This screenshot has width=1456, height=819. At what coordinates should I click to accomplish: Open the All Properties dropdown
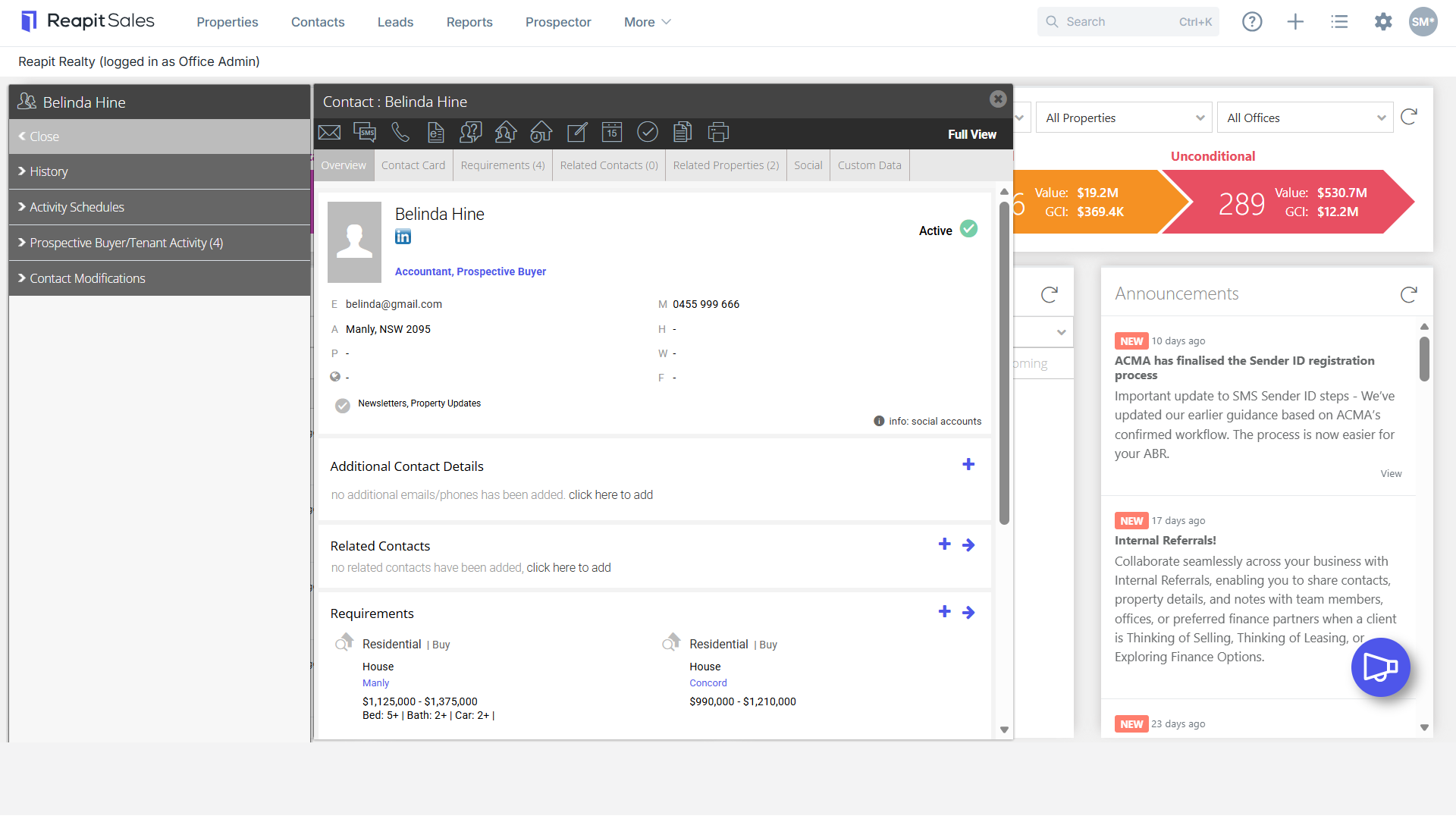(1124, 118)
